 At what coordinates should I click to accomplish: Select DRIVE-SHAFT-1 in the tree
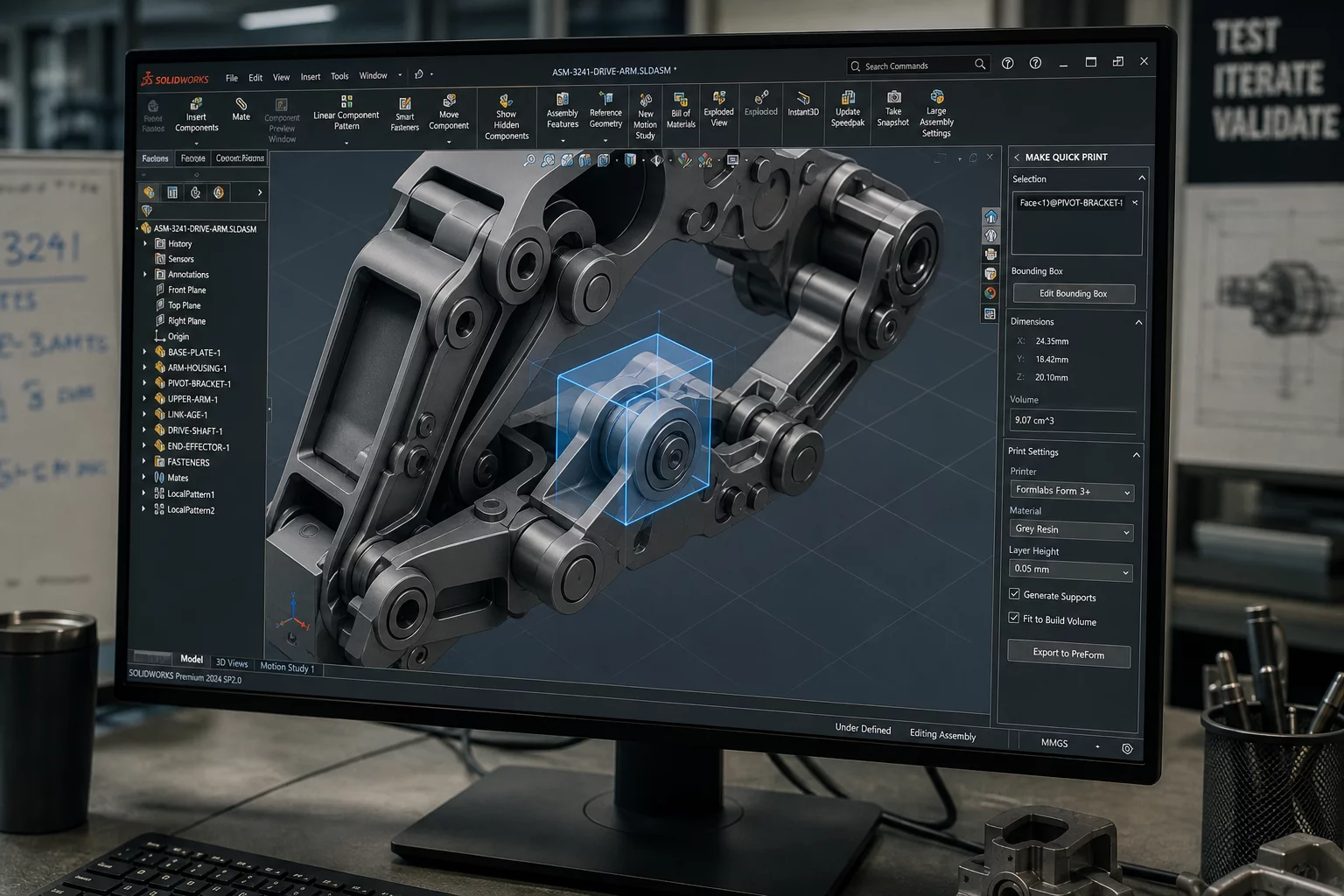195,430
